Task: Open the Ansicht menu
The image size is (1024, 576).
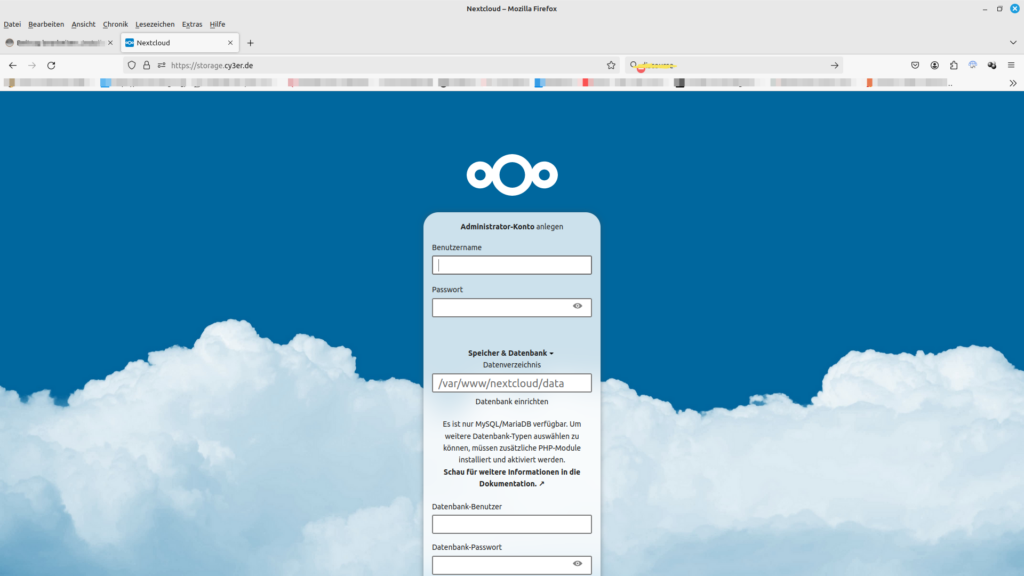Action: point(83,24)
